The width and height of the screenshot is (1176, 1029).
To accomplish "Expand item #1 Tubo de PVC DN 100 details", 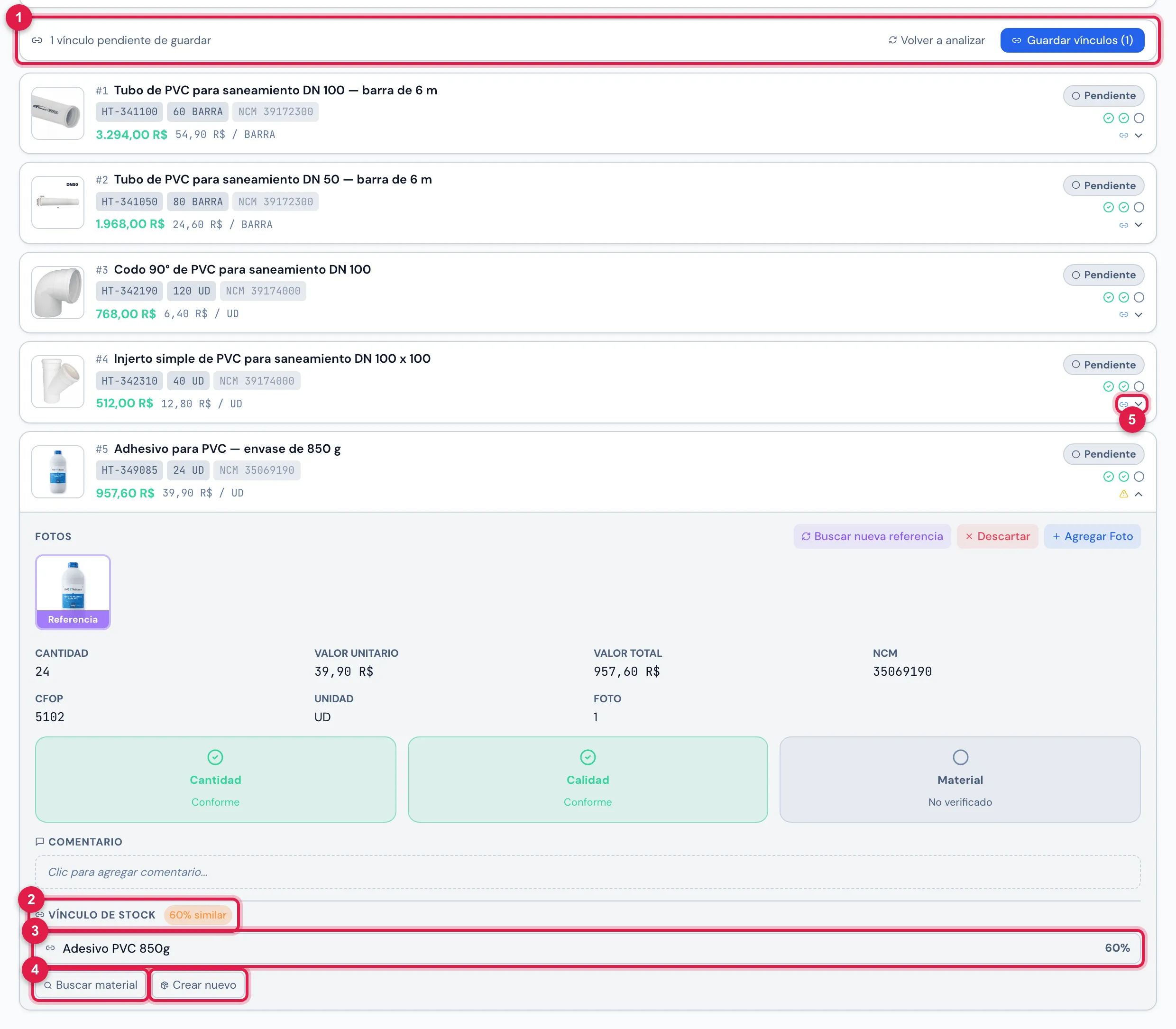I will pyautogui.click(x=1138, y=136).
